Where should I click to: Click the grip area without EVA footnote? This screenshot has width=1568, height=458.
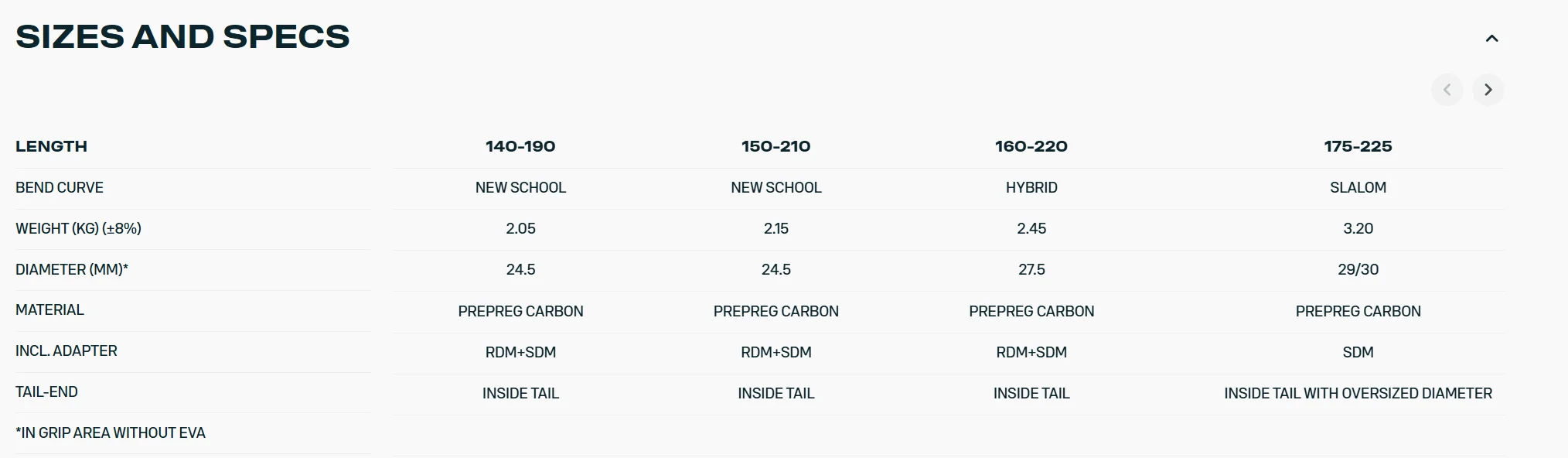pyautogui.click(x=111, y=432)
